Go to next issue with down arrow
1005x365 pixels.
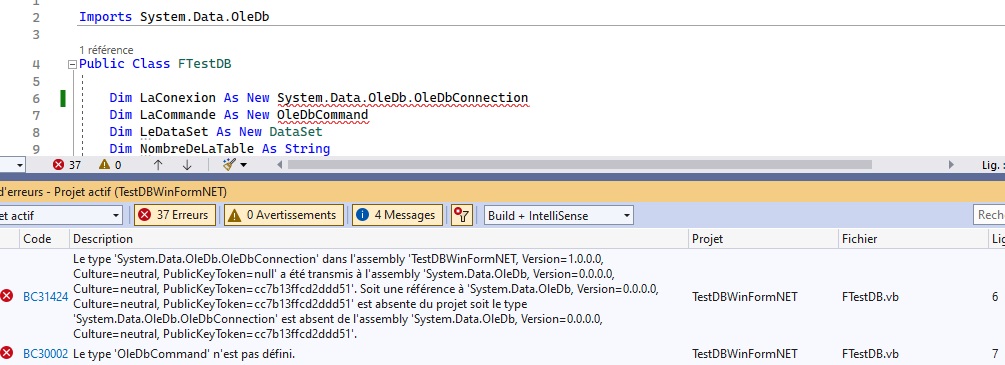point(187,165)
